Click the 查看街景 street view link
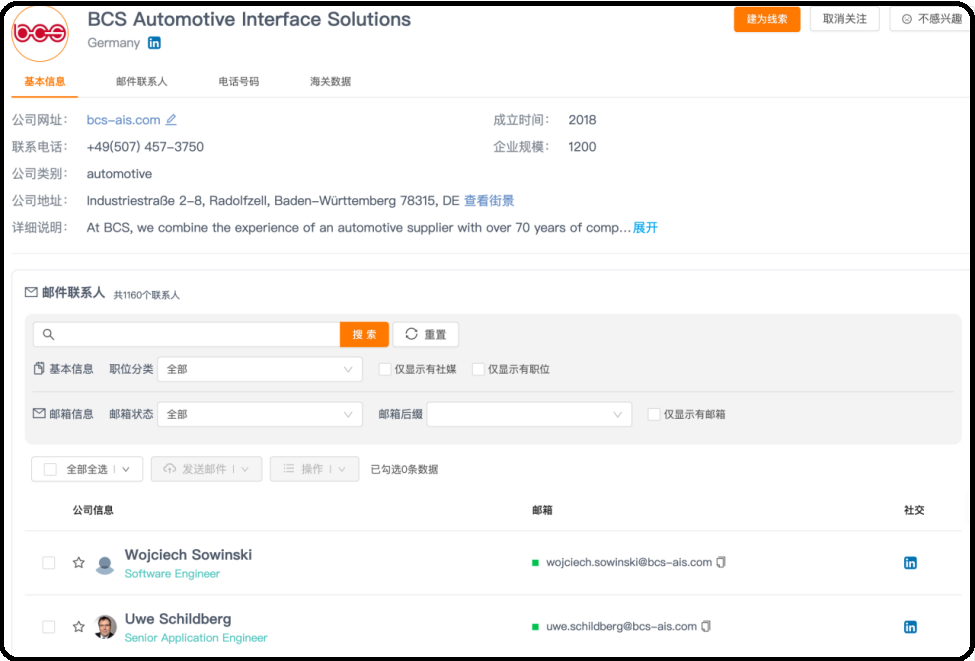 (x=489, y=201)
